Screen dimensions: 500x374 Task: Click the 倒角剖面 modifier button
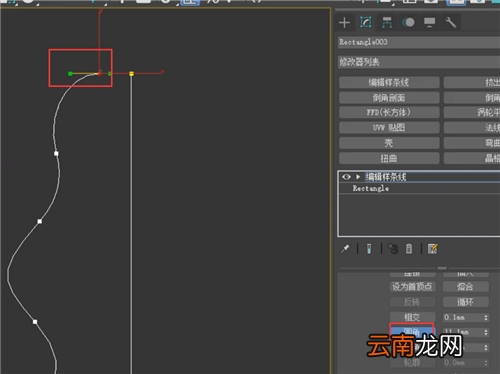tap(389, 98)
